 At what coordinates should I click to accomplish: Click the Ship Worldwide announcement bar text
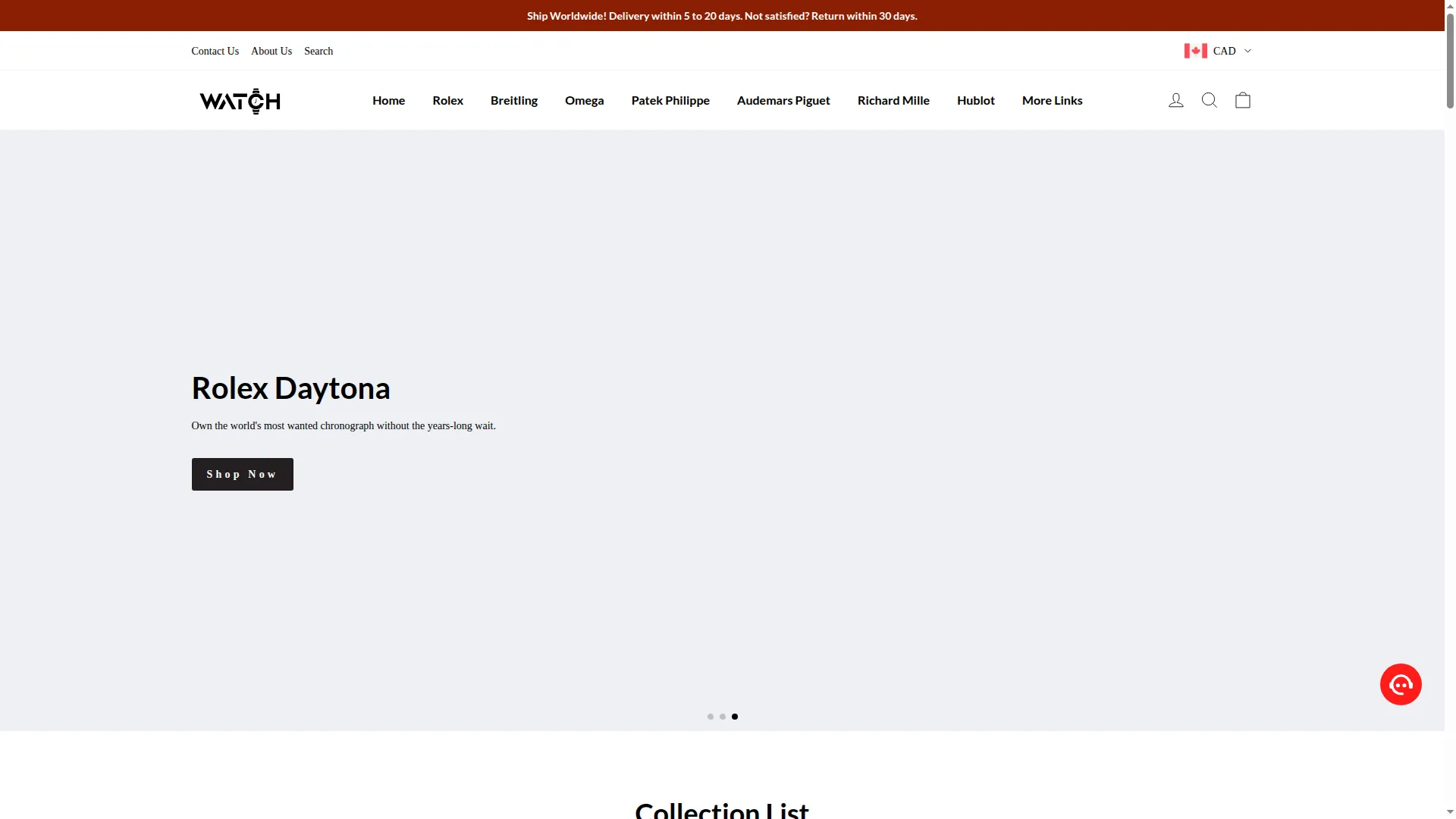pos(722,16)
